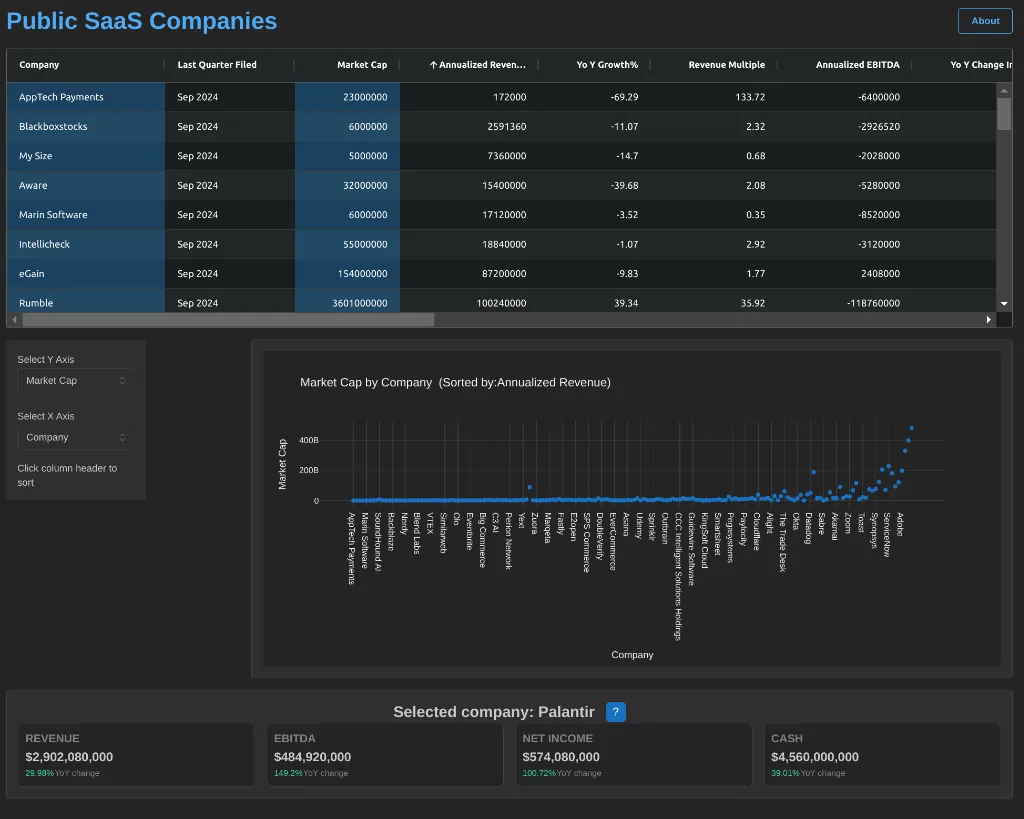The image size is (1024, 819).
Task: Click the horizontal scroll right arrow
Action: pyautogui.click(x=989, y=320)
